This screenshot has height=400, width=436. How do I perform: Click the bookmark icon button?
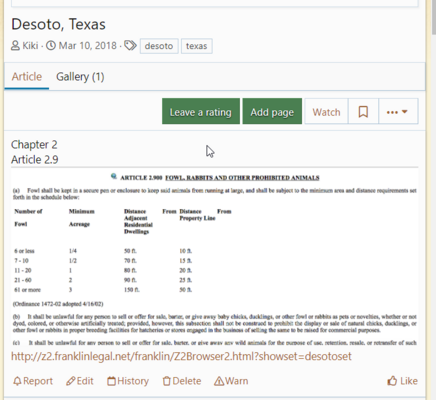click(363, 112)
